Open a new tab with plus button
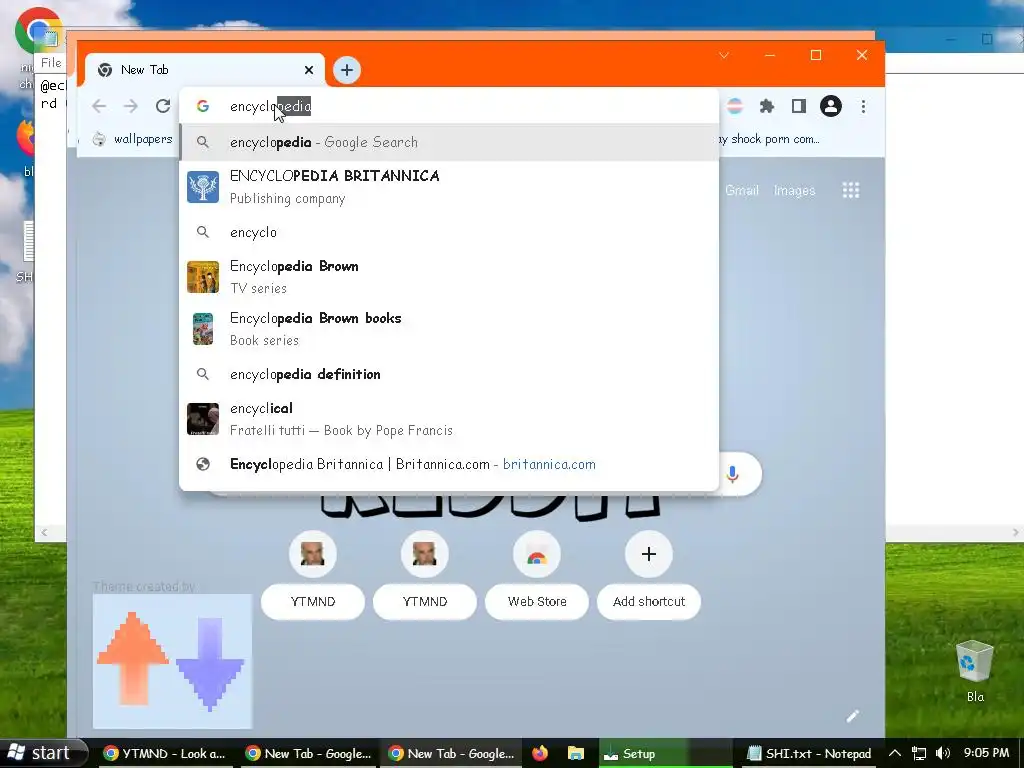Screen dimensions: 1024x768 tap(347, 70)
